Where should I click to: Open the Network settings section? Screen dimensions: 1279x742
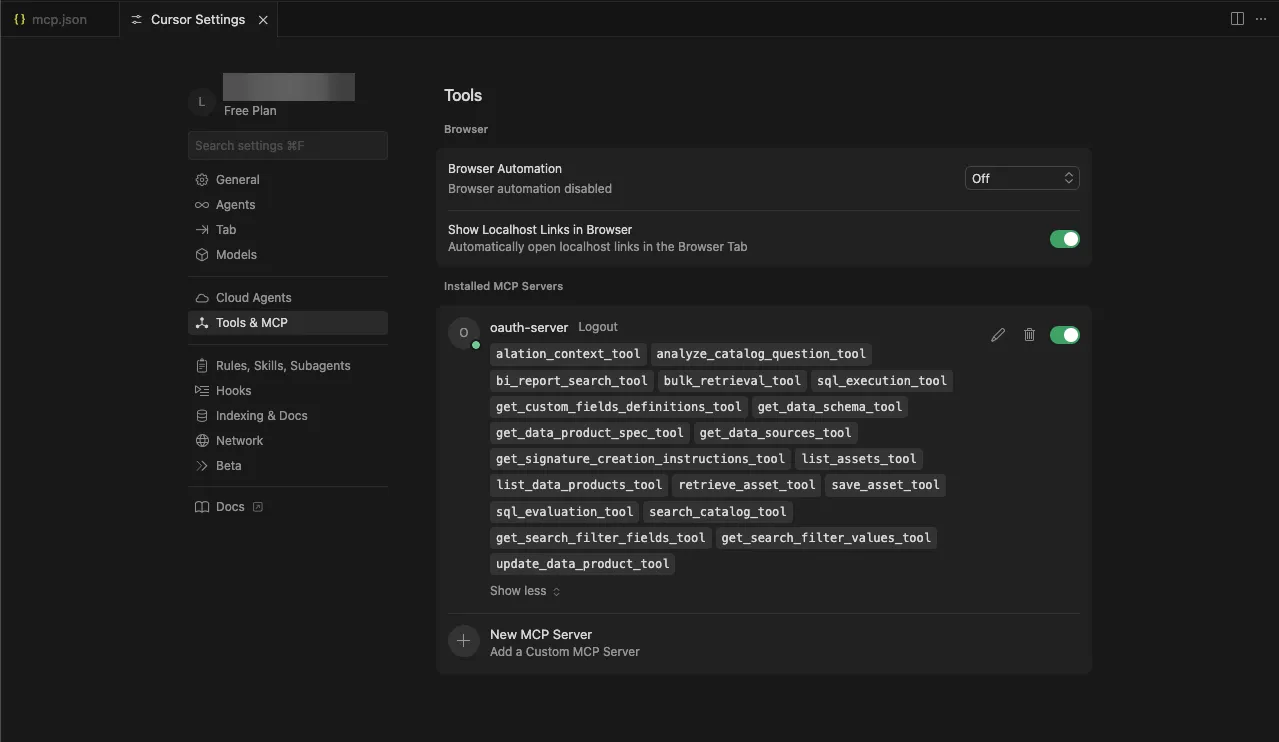click(240, 440)
